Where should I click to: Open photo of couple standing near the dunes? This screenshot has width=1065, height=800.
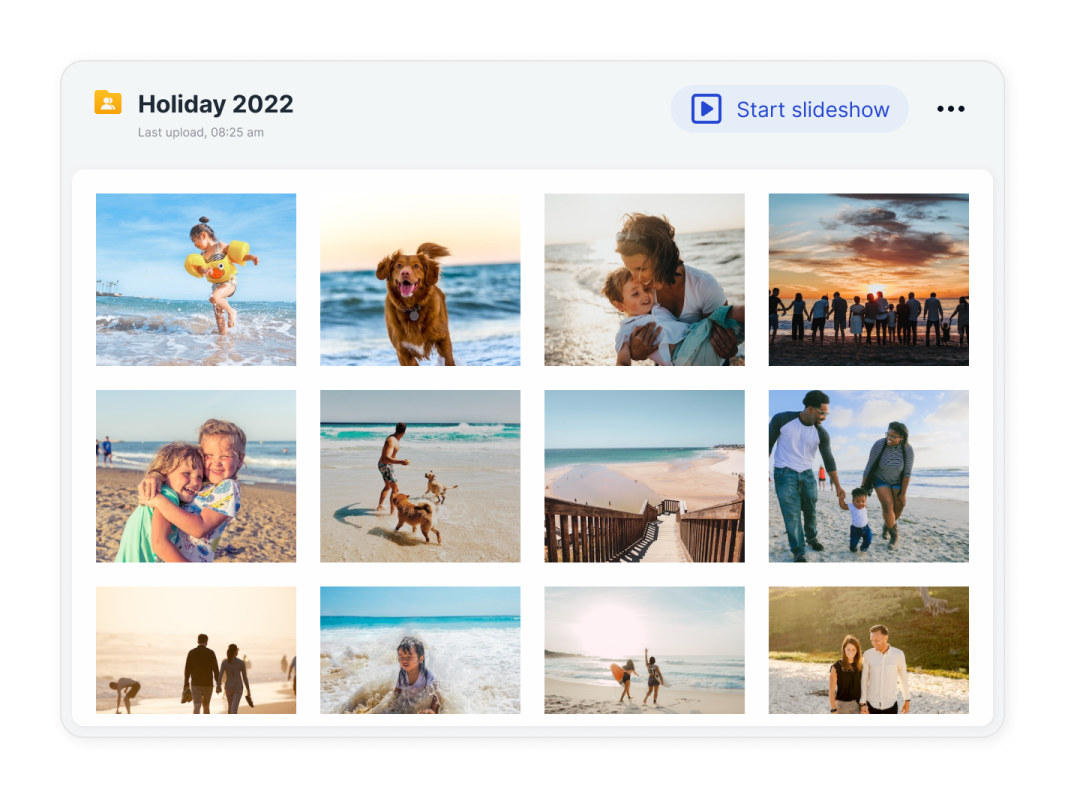(x=868, y=650)
